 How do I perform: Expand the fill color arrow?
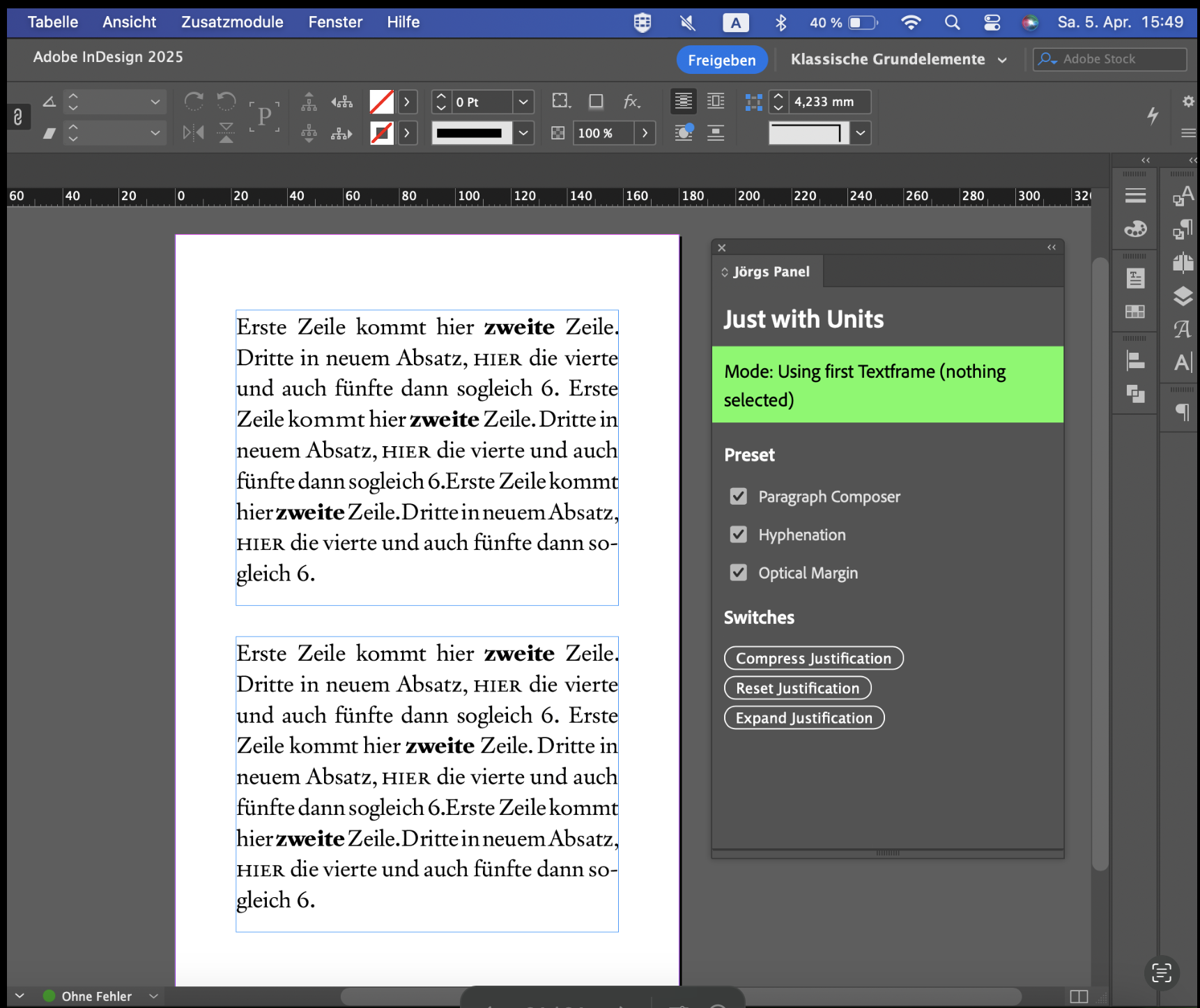[x=407, y=102]
